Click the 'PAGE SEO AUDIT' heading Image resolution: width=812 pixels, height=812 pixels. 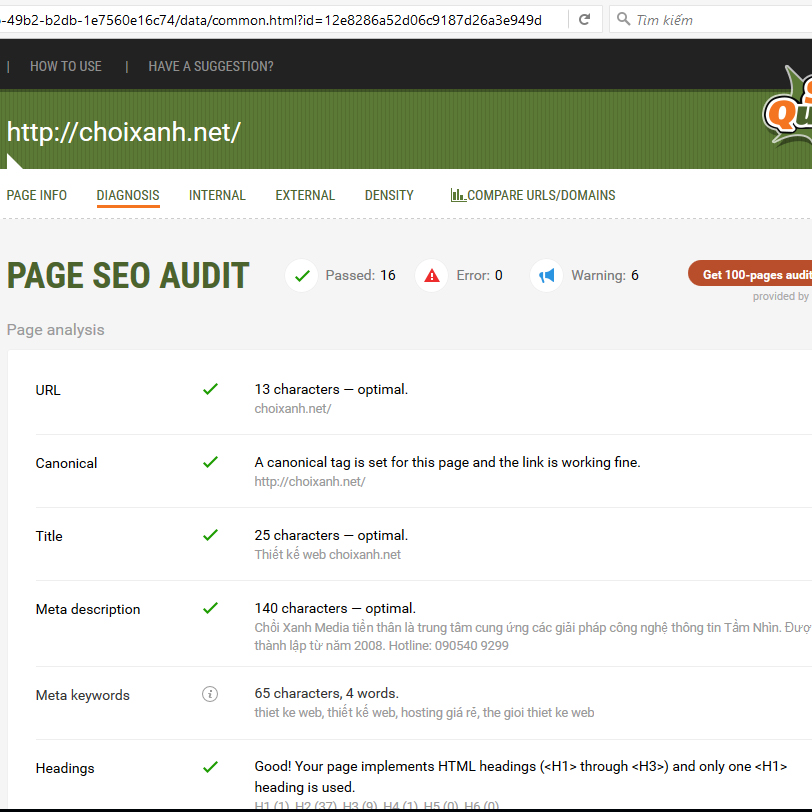(x=128, y=276)
